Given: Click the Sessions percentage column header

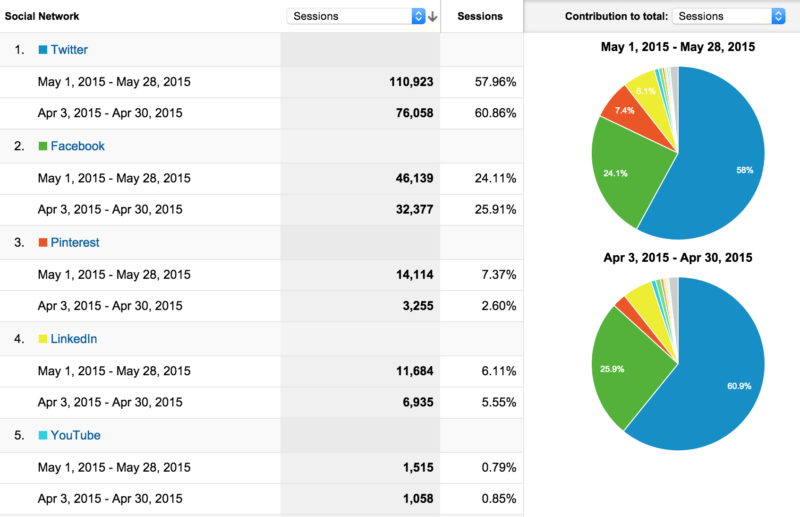Looking at the screenshot, I should point(480,16).
